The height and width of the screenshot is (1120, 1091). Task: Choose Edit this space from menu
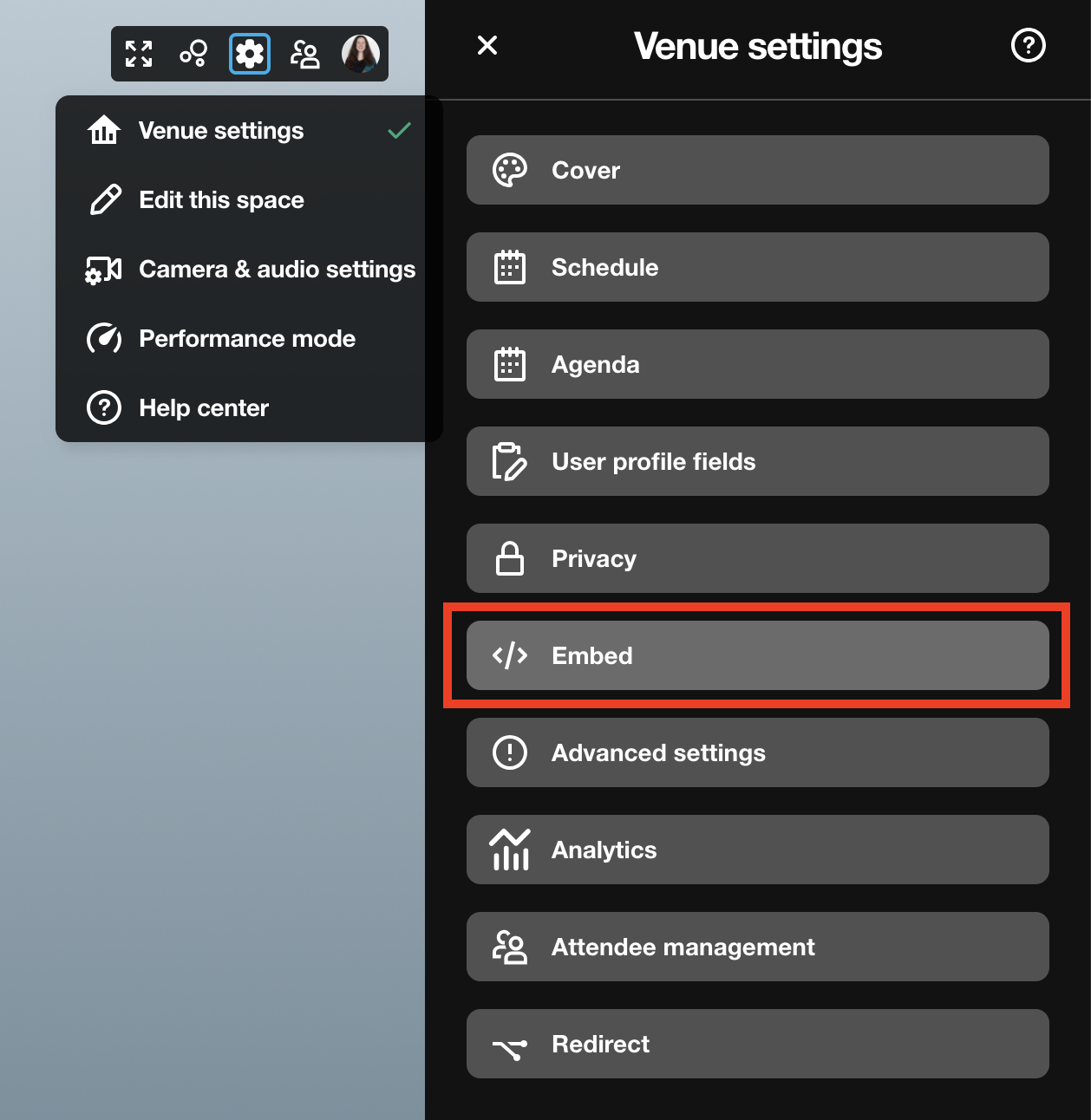221,200
